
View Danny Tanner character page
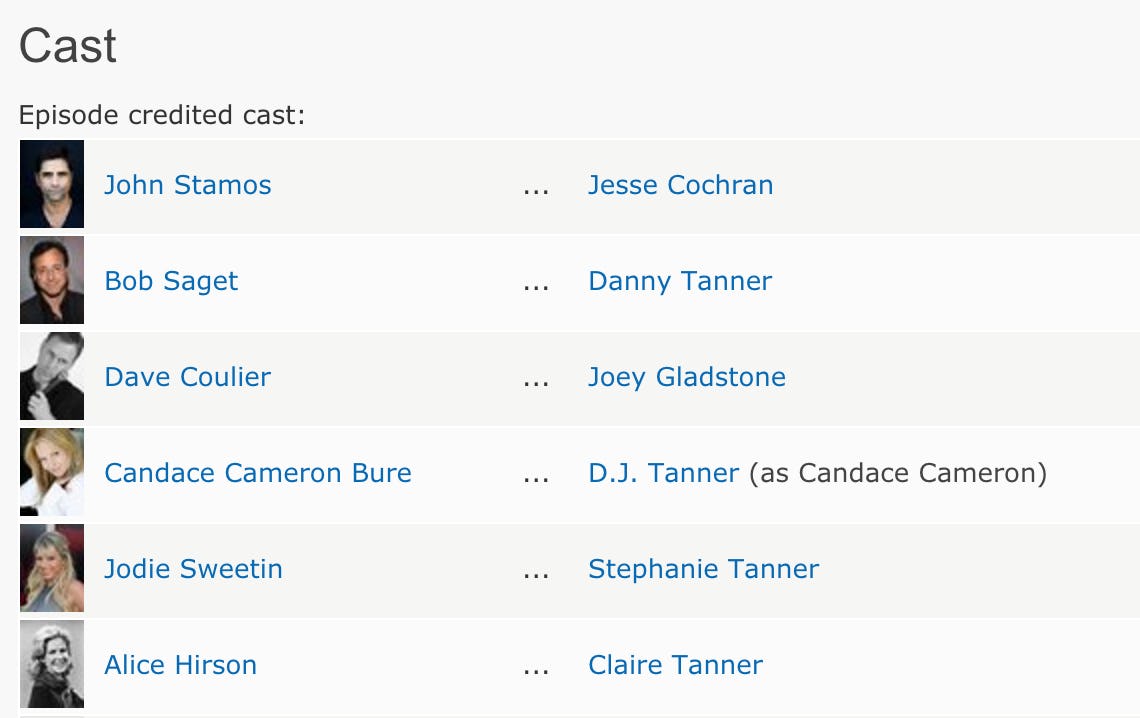[680, 281]
